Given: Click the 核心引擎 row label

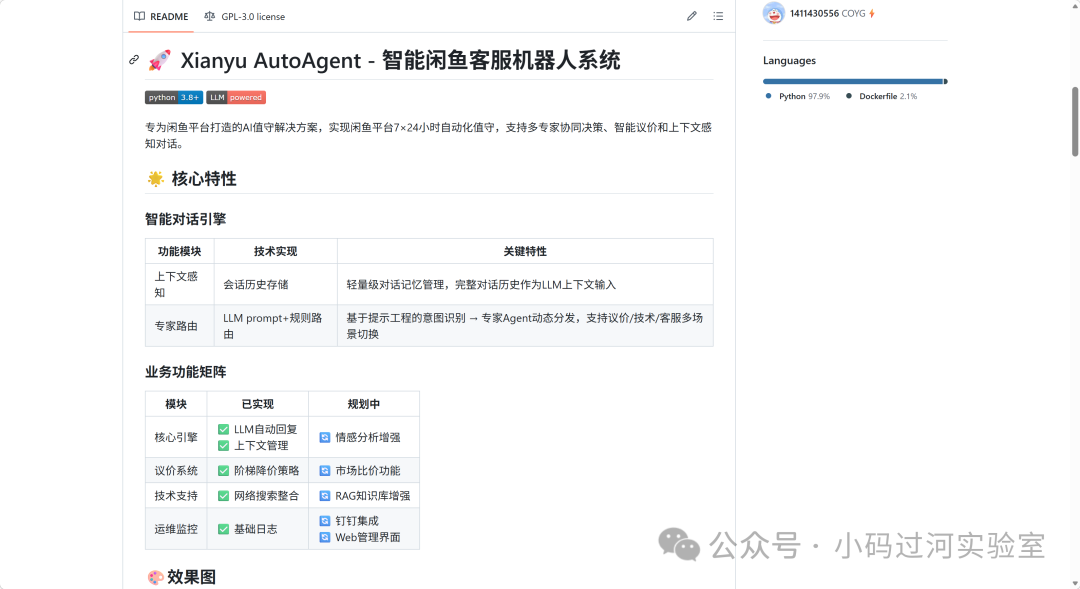Looking at the screenshot, I should pyautogui.click(x=176, y=437).
